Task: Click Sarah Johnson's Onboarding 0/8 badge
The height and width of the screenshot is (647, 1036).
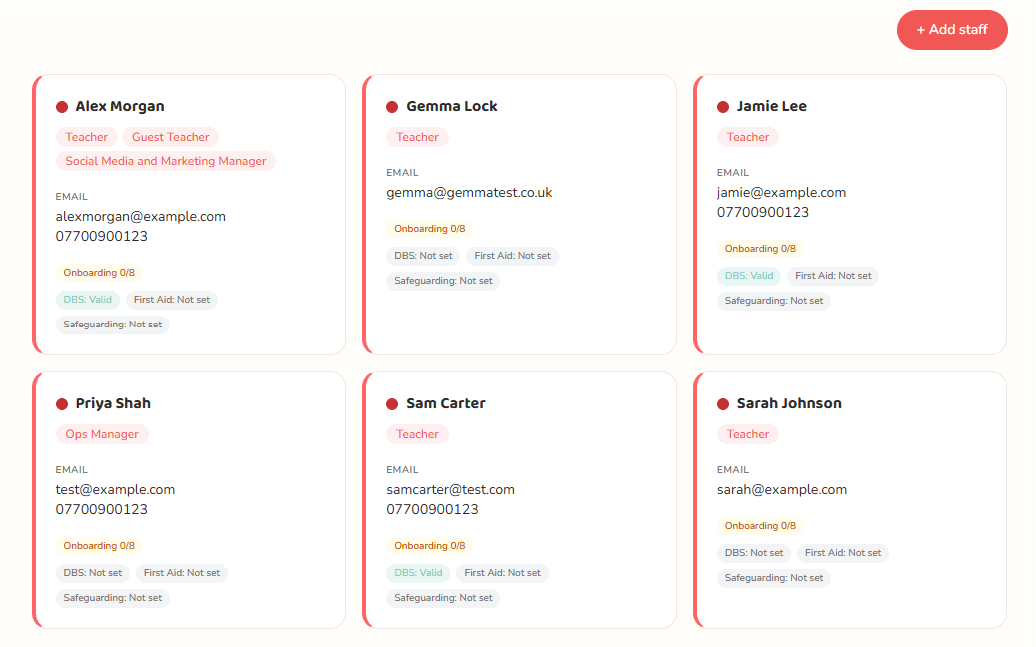Action: pos(760,526)
